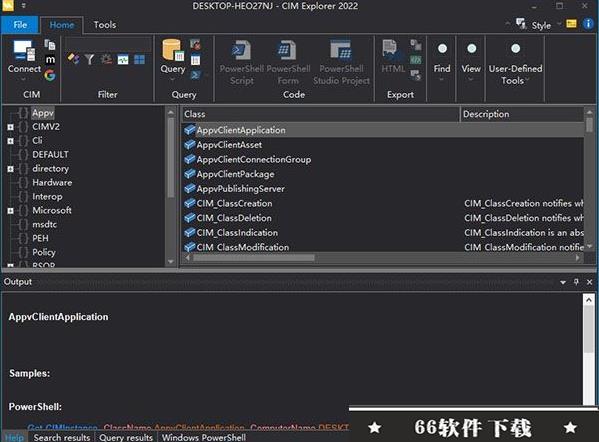This screenshot has width=599, height=442.
Task: Click the eraser clear-filter icon
Action: point(73,59)
